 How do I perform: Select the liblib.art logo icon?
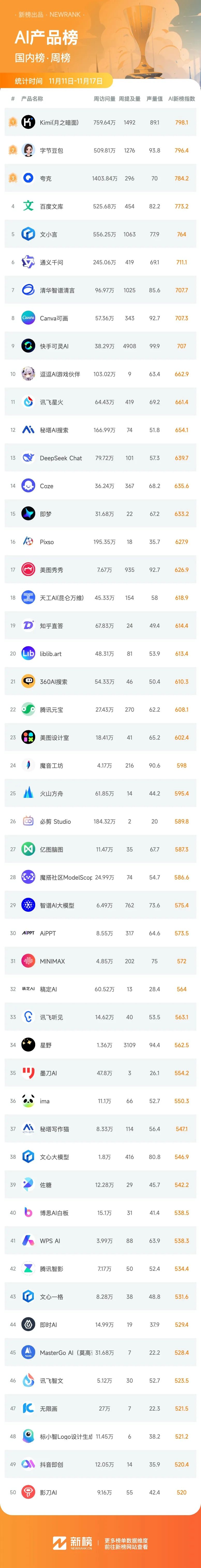(28, 654)
